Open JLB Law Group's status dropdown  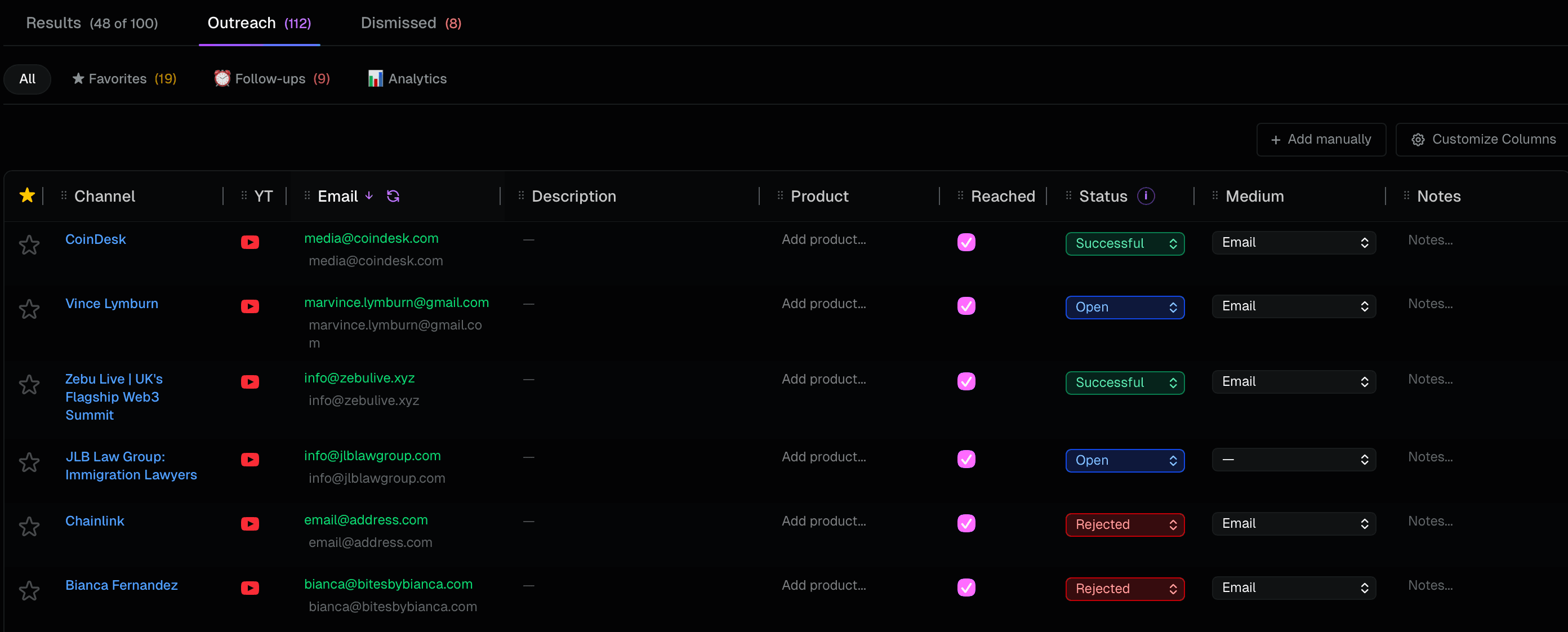(x=1125, y=460)
